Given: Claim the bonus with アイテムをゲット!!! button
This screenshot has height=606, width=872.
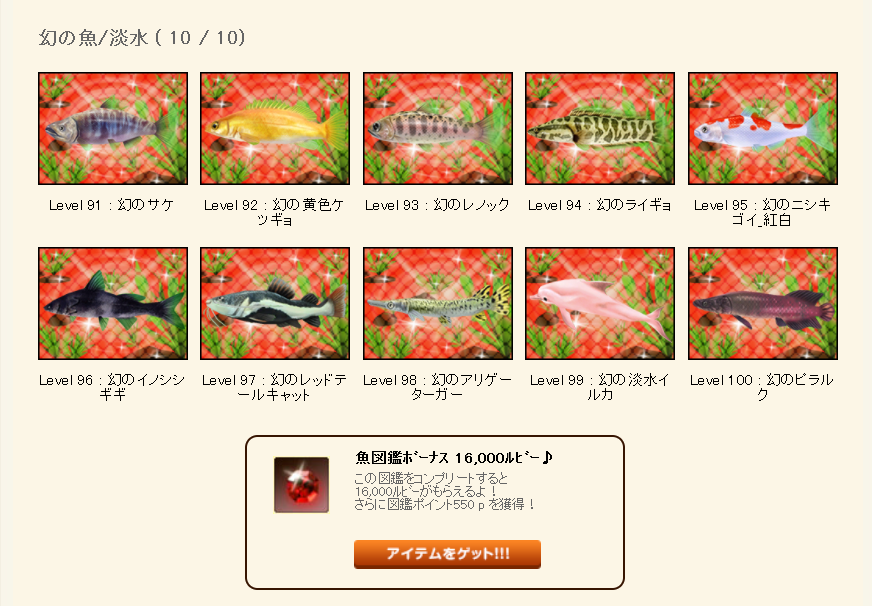Looking at the screenshot, I should (x=447, y=554).
